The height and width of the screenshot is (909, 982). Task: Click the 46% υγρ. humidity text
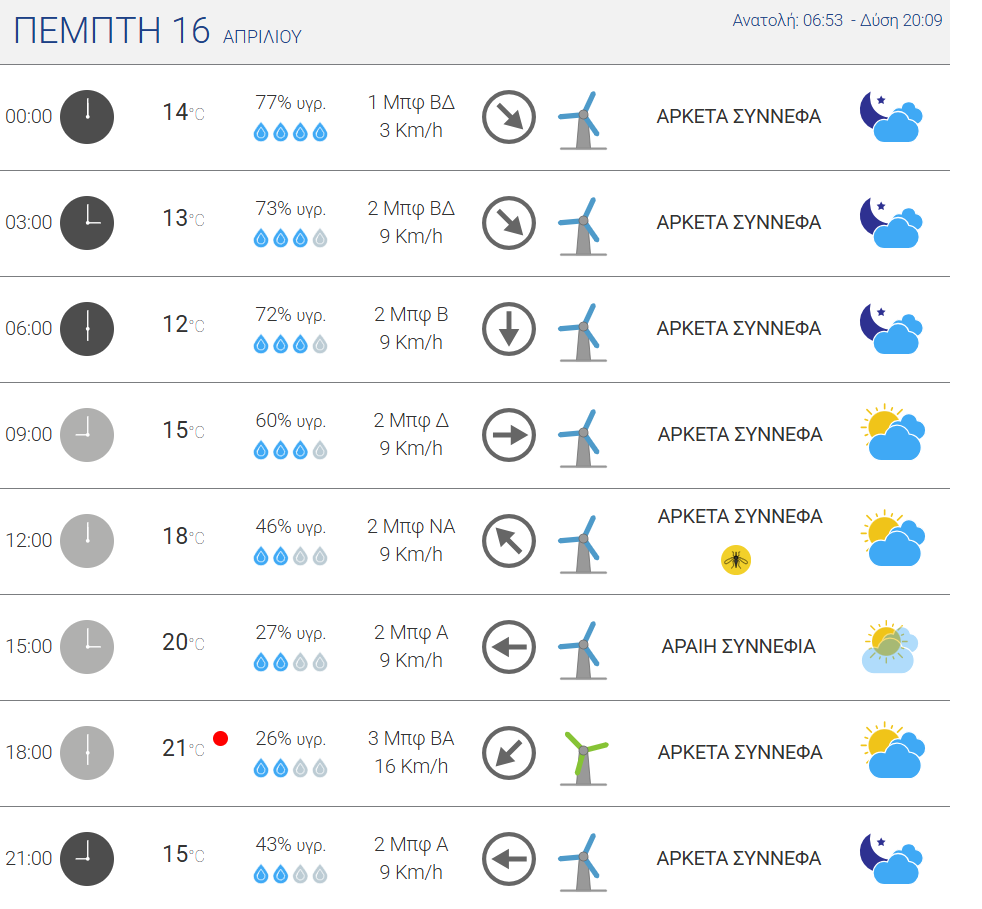291,527
